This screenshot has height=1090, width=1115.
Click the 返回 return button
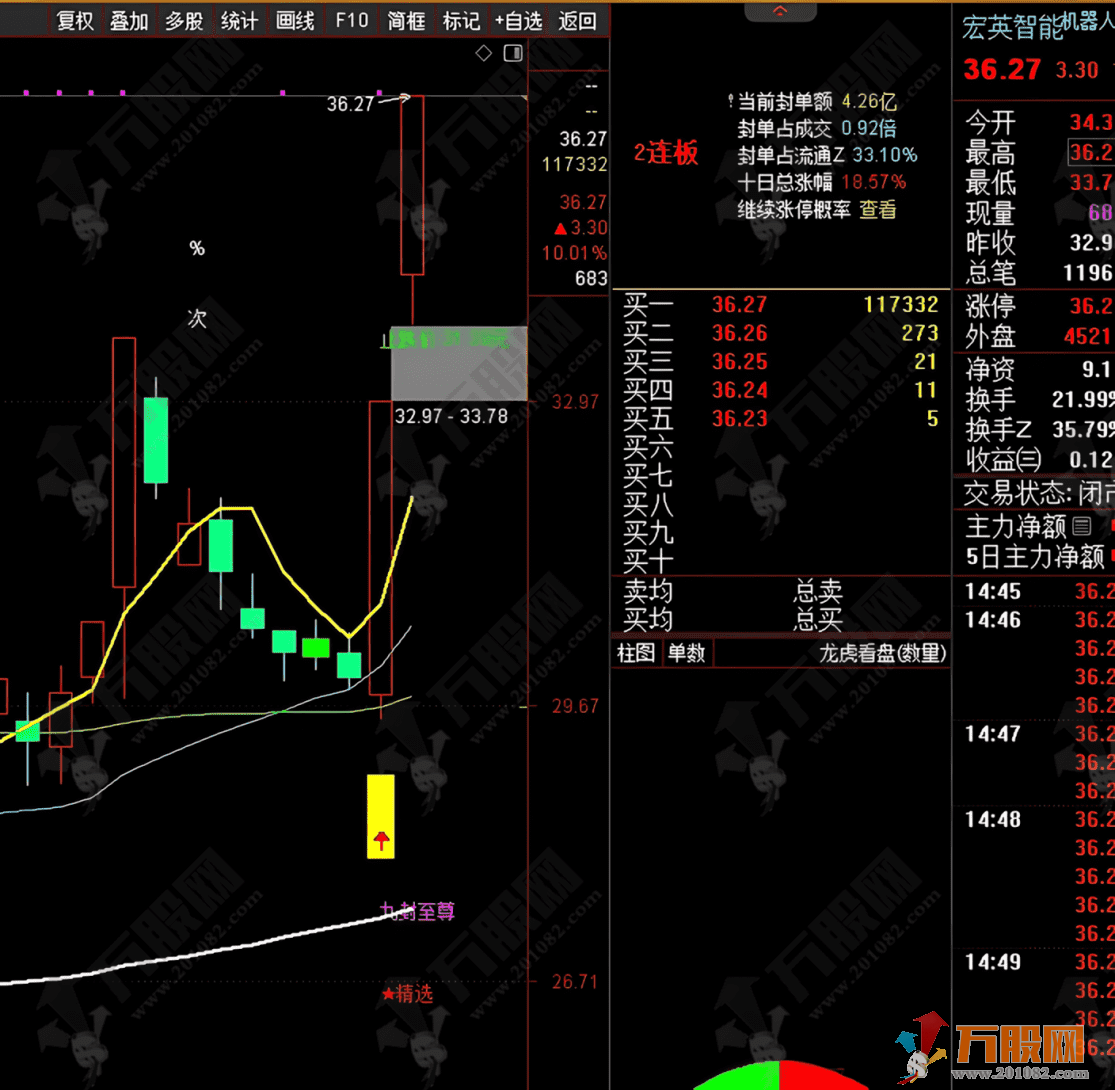578,21
